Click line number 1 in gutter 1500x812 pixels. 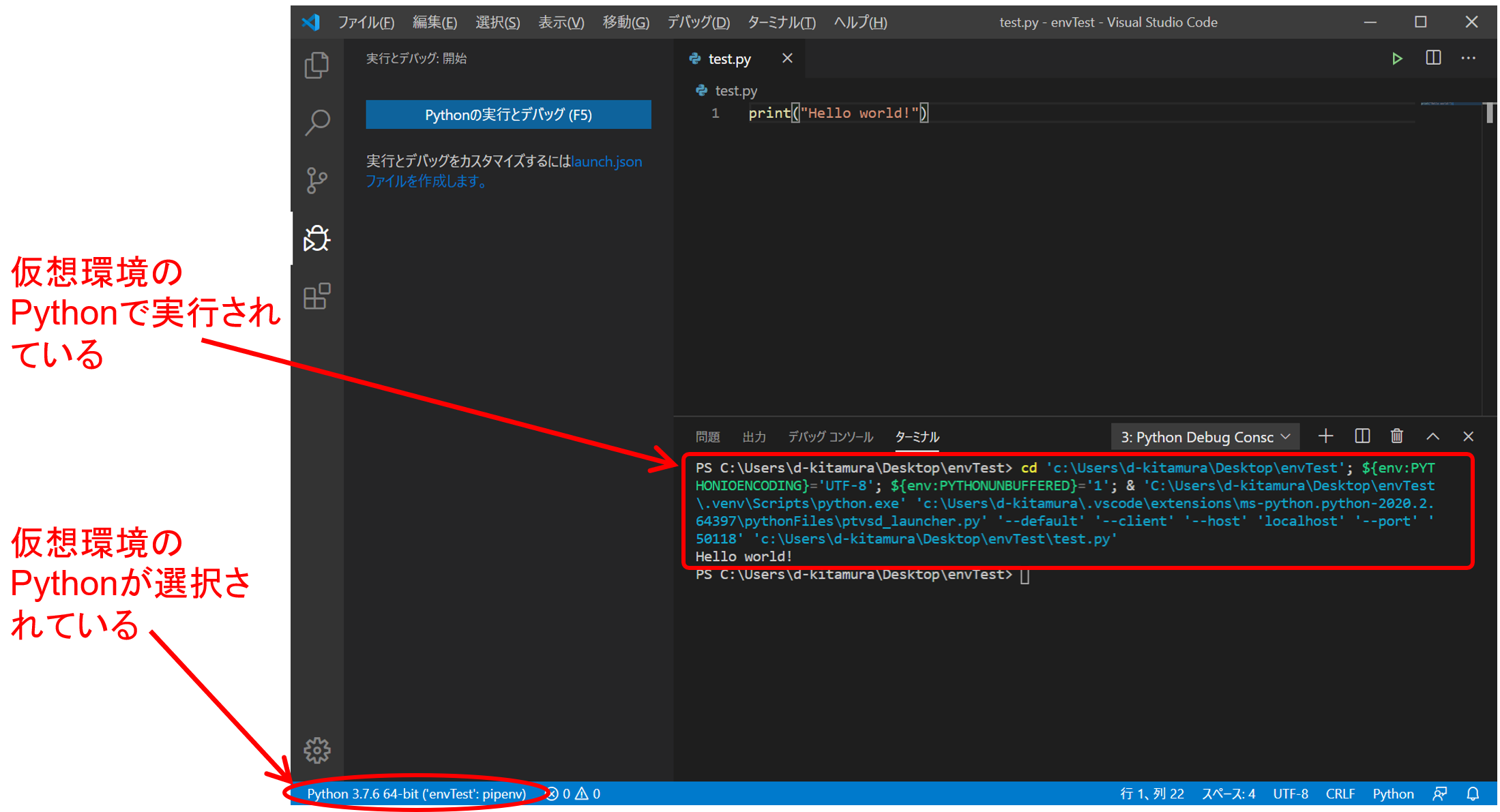[715, 113]
